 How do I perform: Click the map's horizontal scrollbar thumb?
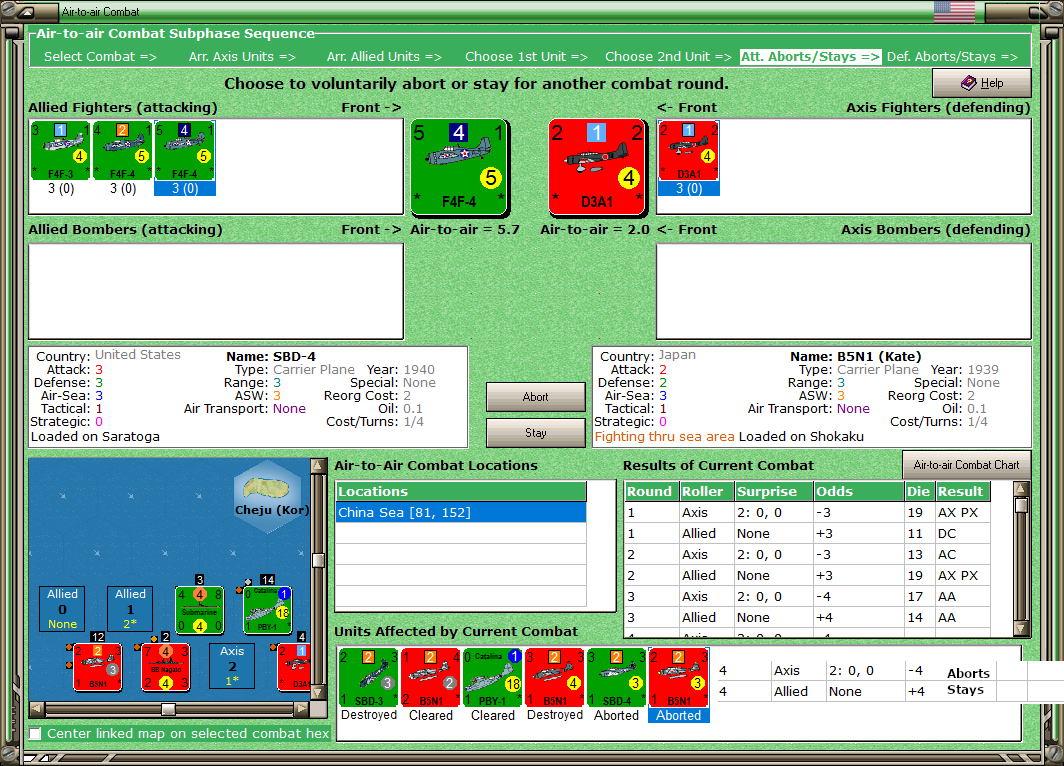point(168,709)
